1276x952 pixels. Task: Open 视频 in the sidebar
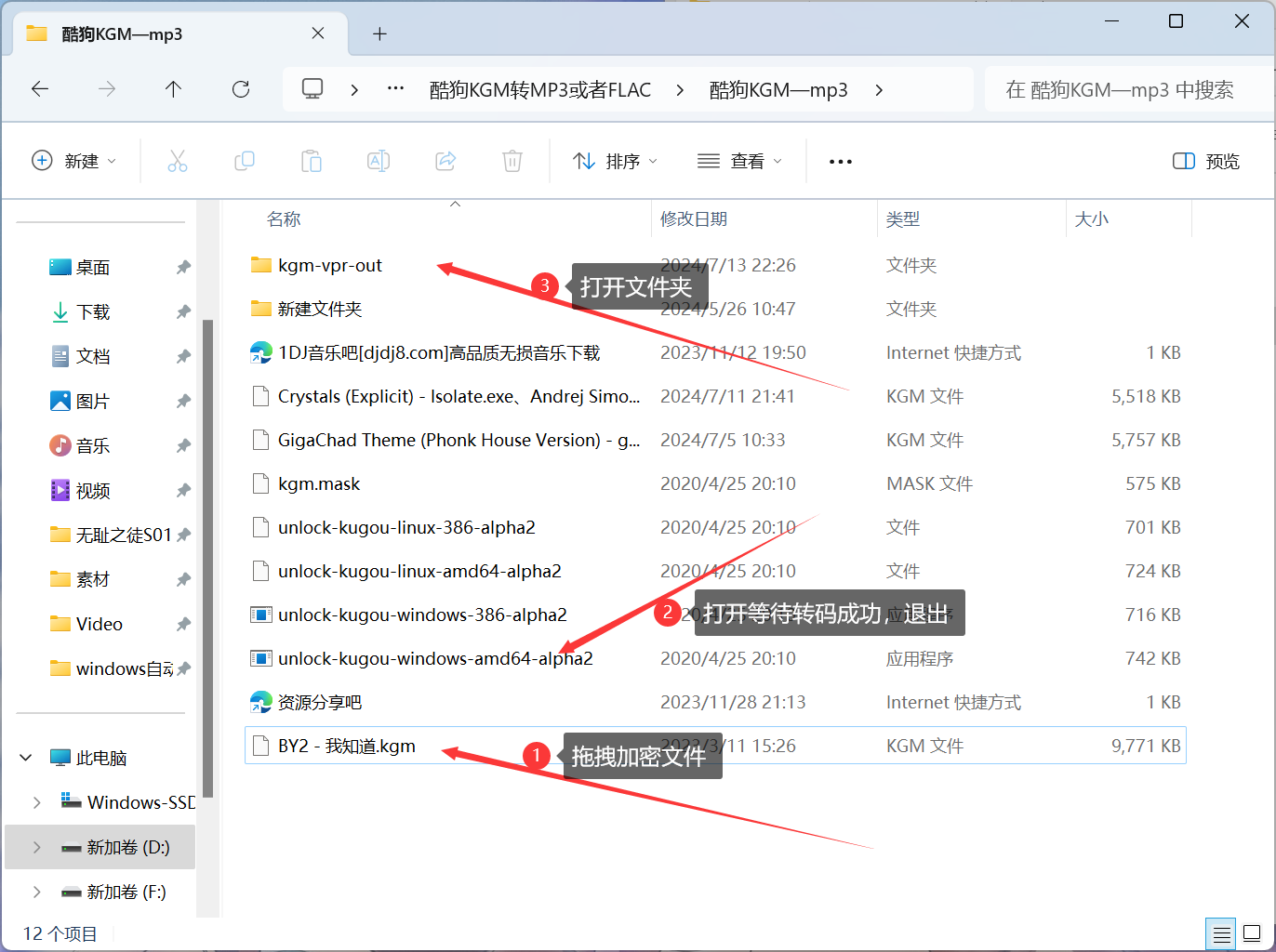pos(93,490)
